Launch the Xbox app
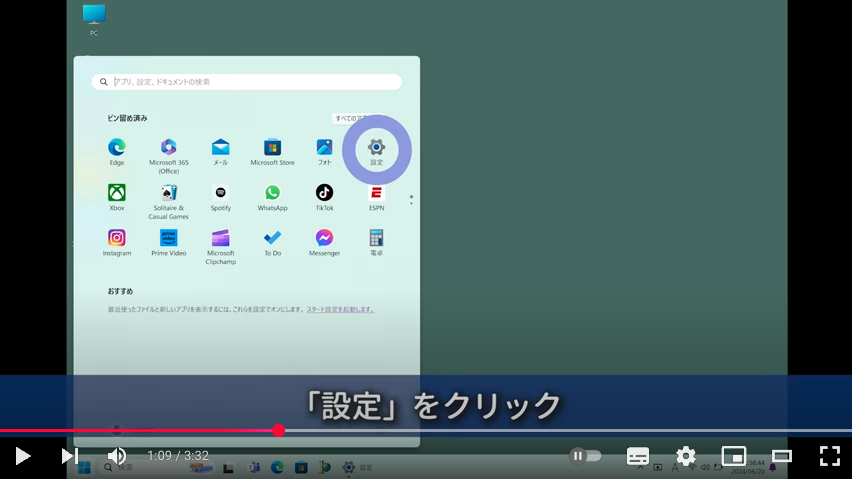This screenshot has width=852, height=479. pos(116,197)
